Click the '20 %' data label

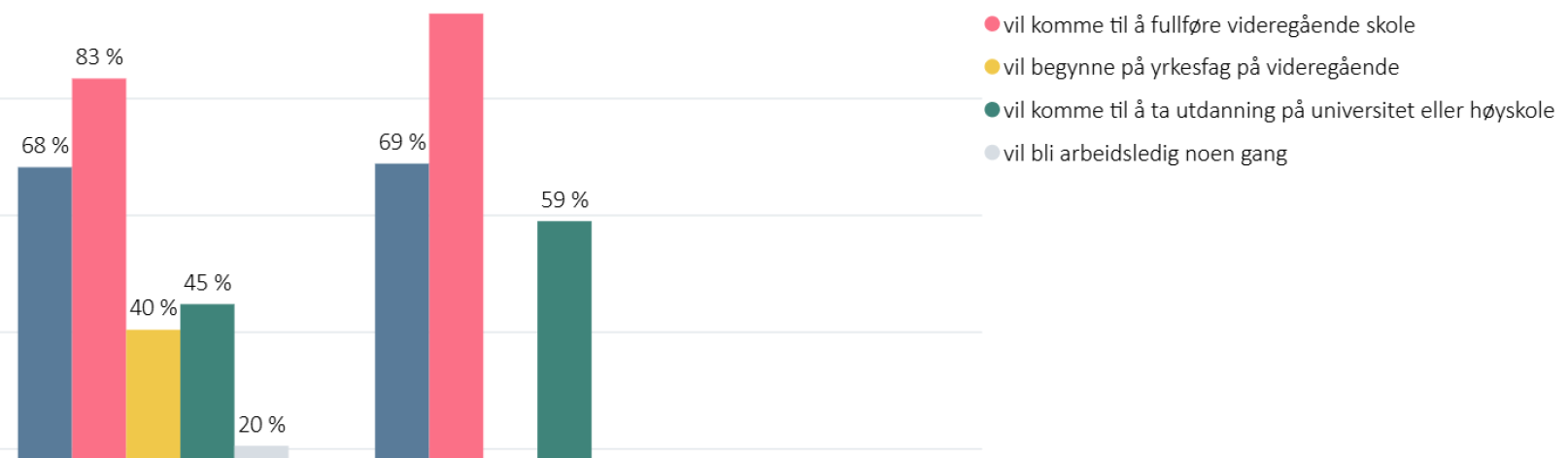coord(261,425)
